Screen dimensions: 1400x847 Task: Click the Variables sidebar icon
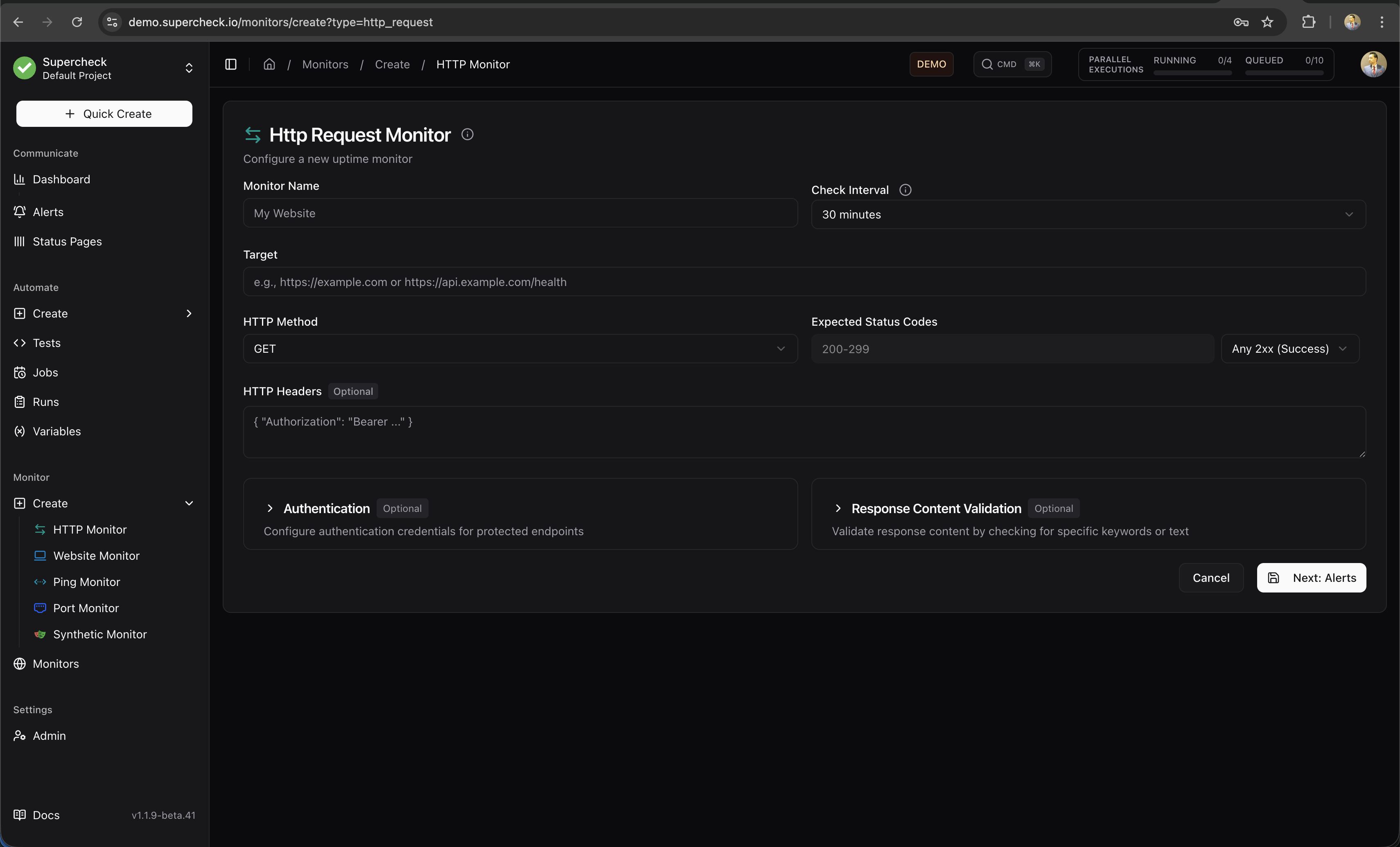coord(19,431)
